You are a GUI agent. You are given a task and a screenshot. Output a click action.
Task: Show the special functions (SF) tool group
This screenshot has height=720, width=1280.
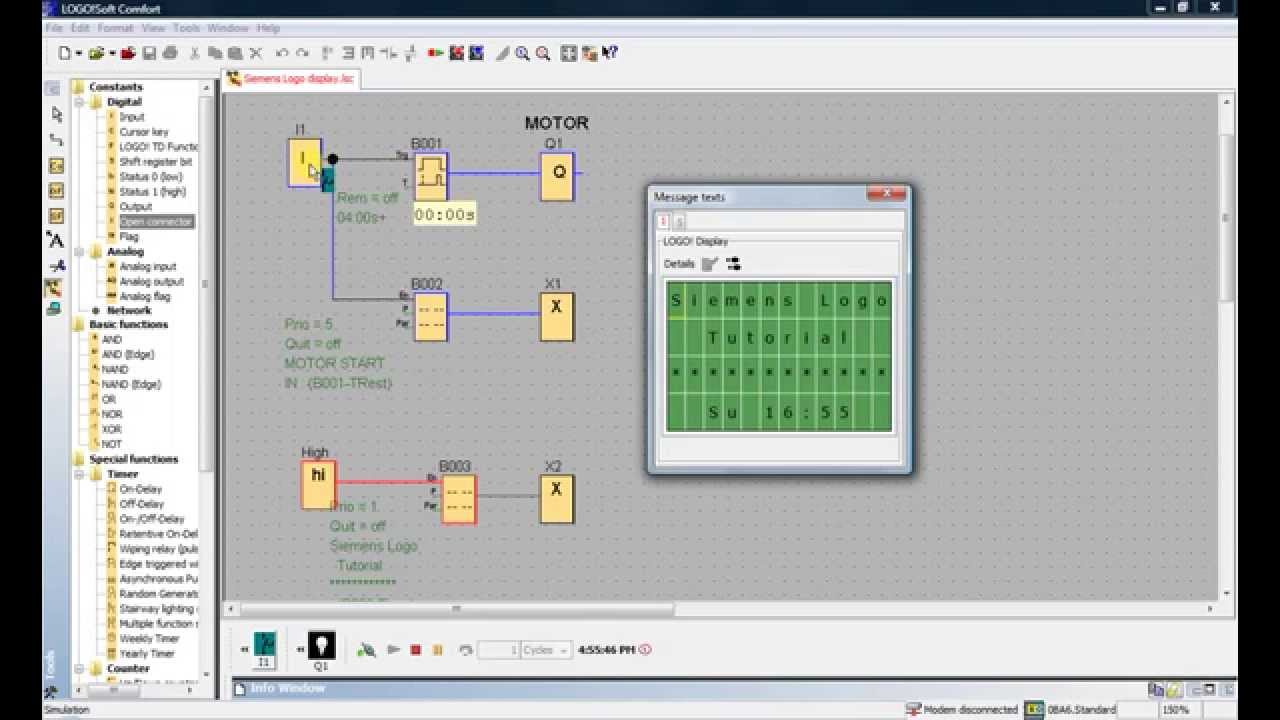[56, 215]
